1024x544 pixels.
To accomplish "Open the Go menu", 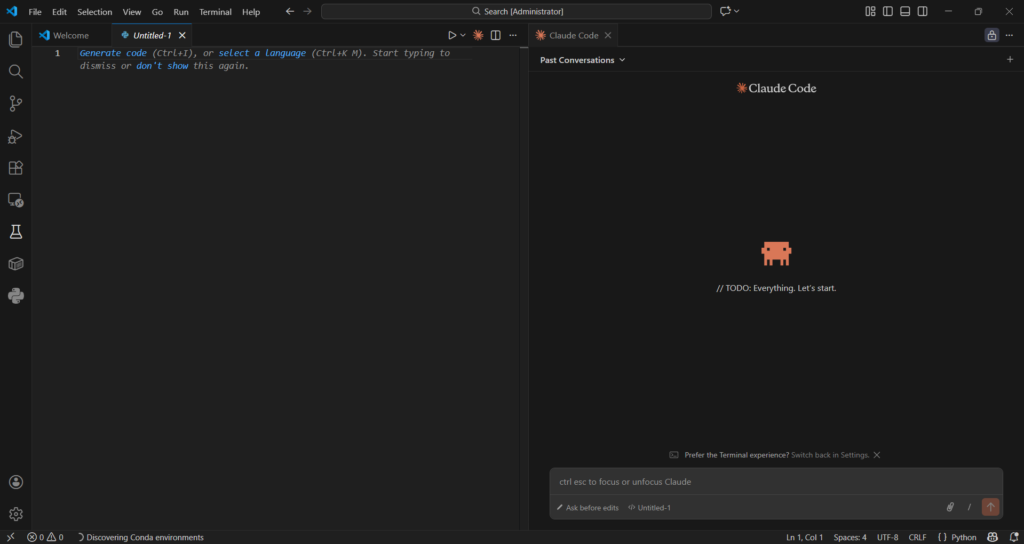I will [157, 12].
